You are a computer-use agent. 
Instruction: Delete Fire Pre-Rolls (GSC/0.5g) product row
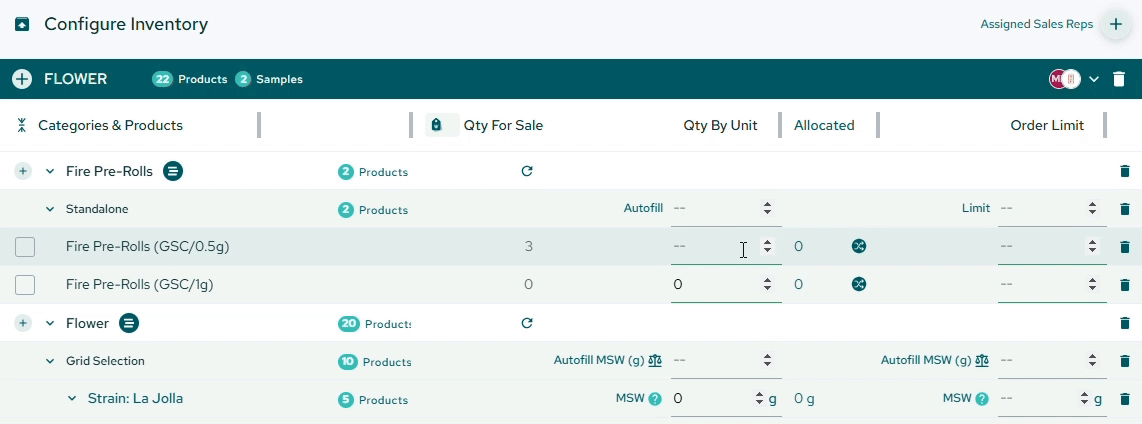(1125, 247)
